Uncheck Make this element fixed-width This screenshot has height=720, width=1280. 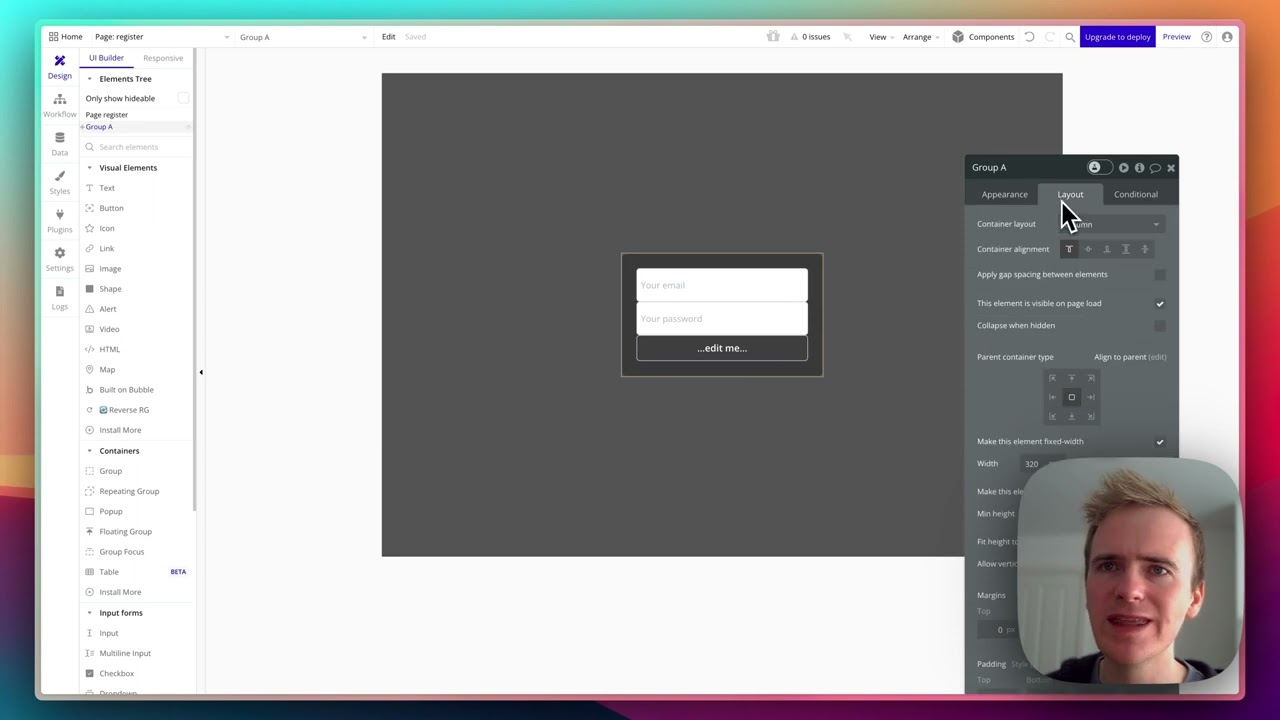[1160, 441]
